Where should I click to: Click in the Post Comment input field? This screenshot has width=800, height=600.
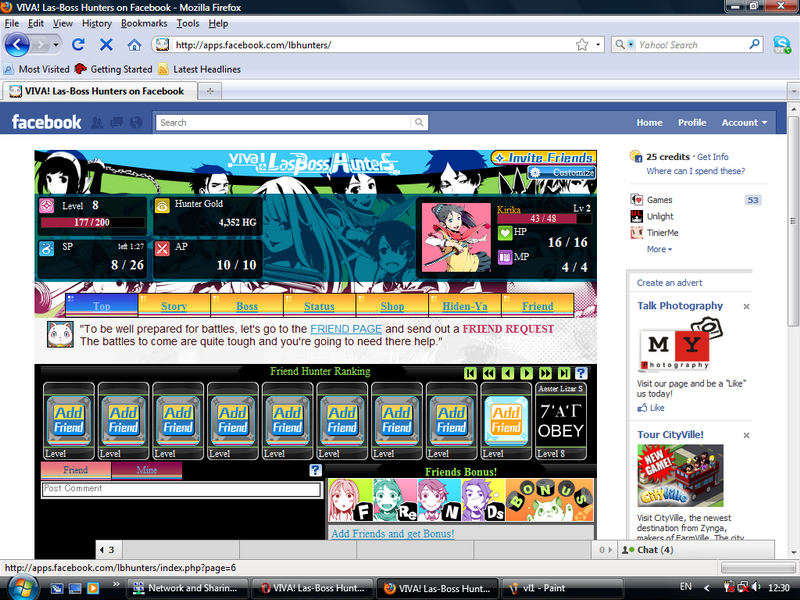[181, 489]
